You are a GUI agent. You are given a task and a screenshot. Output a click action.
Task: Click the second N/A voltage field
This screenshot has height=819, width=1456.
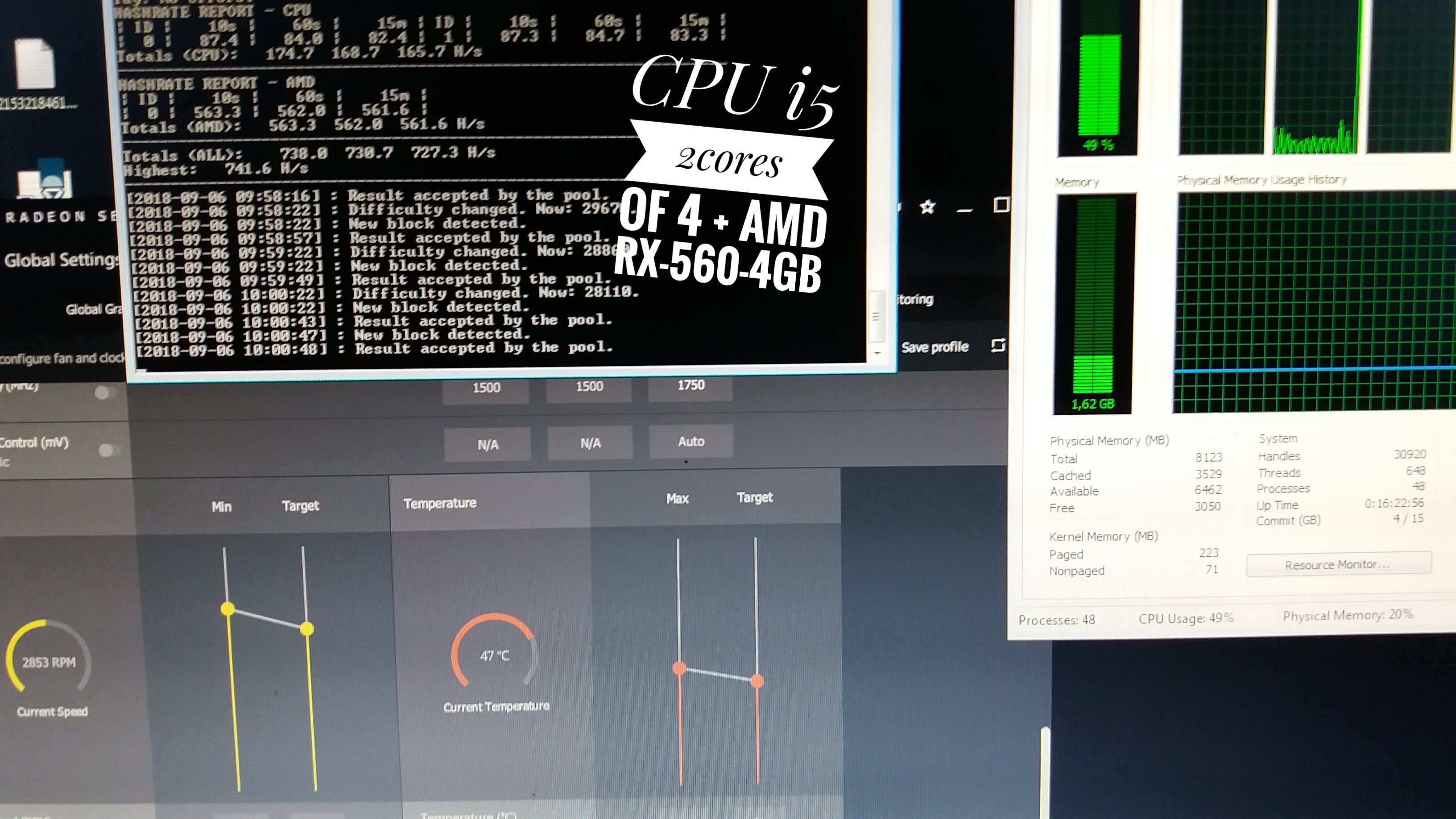coord(590,444)
